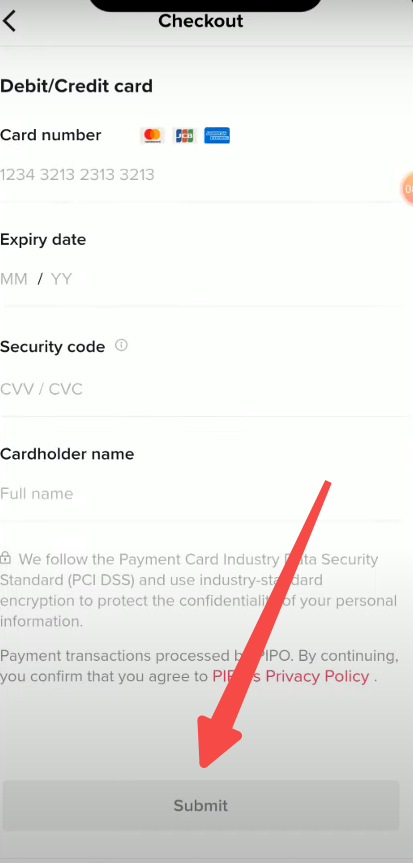Open PIPO's Privacy Policy link
Screen dimensions: 413x863
point(291,676)
